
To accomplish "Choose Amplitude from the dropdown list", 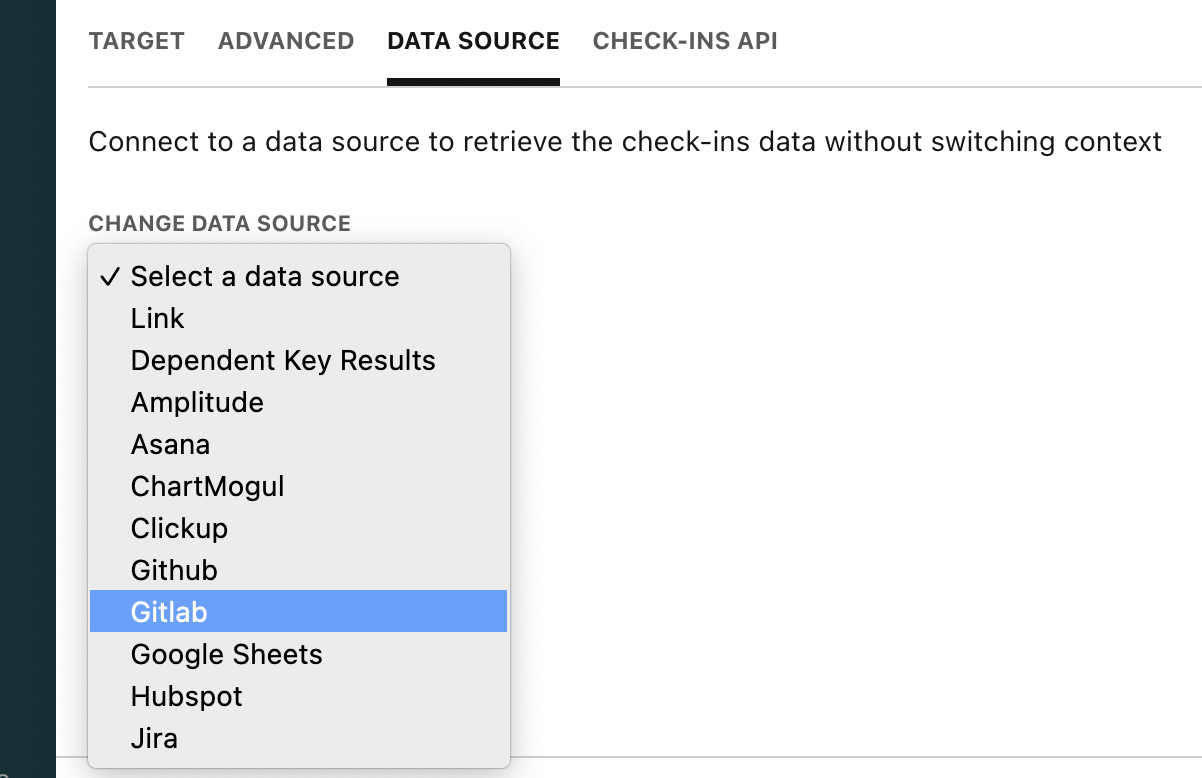I will click(197, 403).
